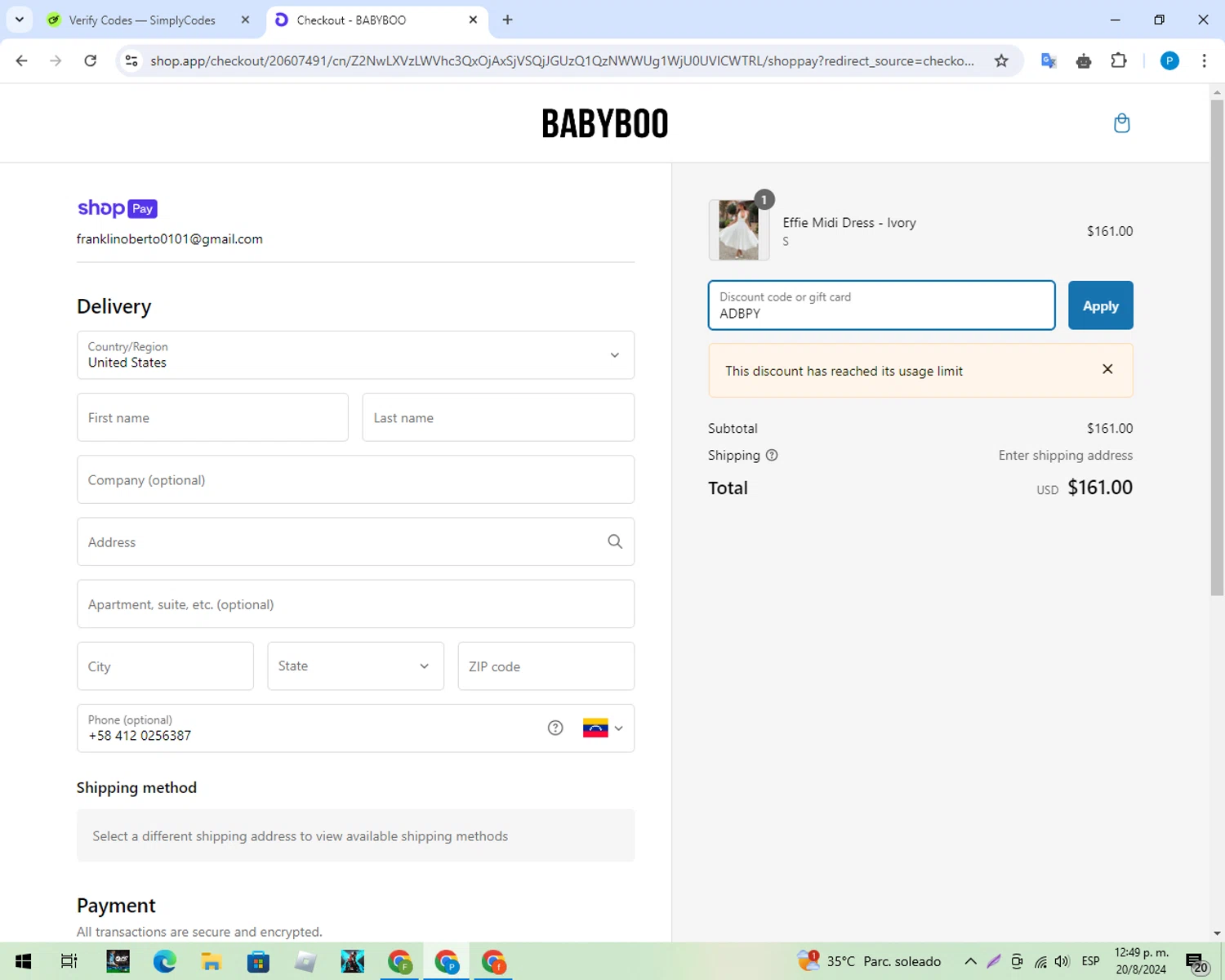Click the address search magnifier icon
The width and height of the screenshot is (1225, 980).
pyautogui.click(x=615, y=541)
